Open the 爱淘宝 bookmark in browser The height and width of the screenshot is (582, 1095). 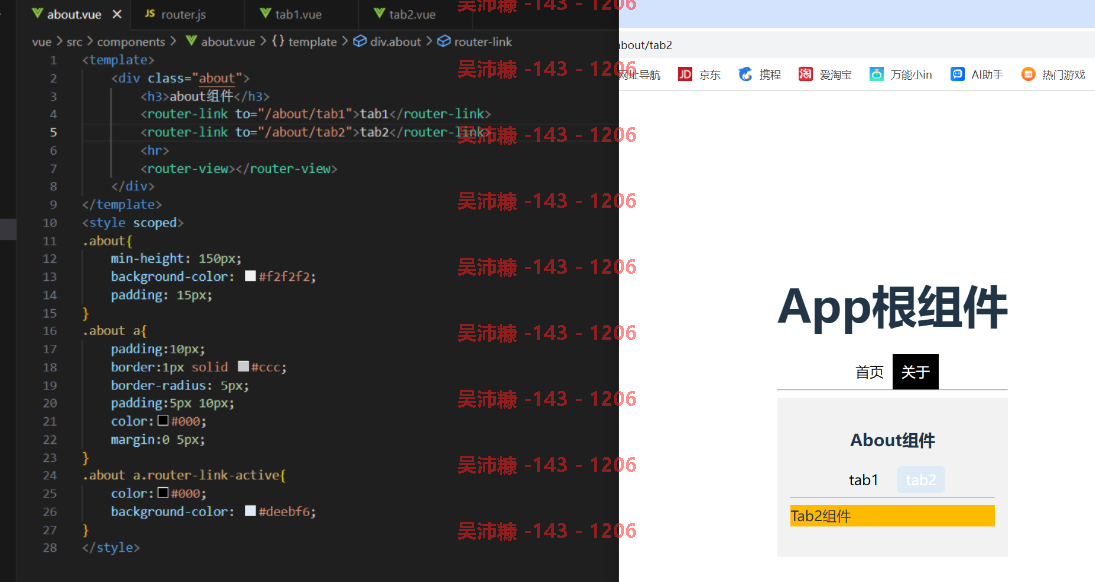pos(825,74)
